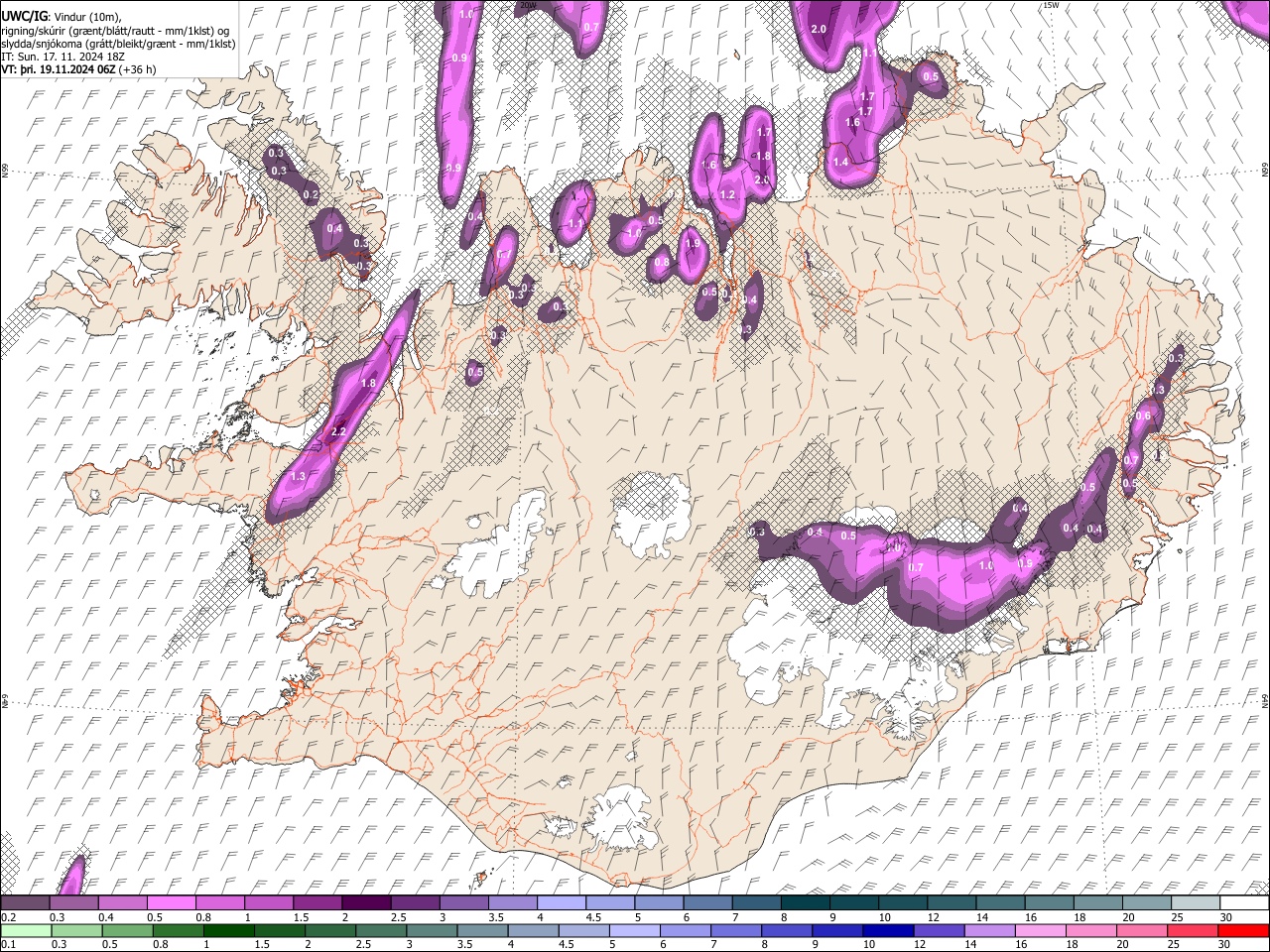
Task: Click the '20W' longitude label
Action: click(527, 5)
